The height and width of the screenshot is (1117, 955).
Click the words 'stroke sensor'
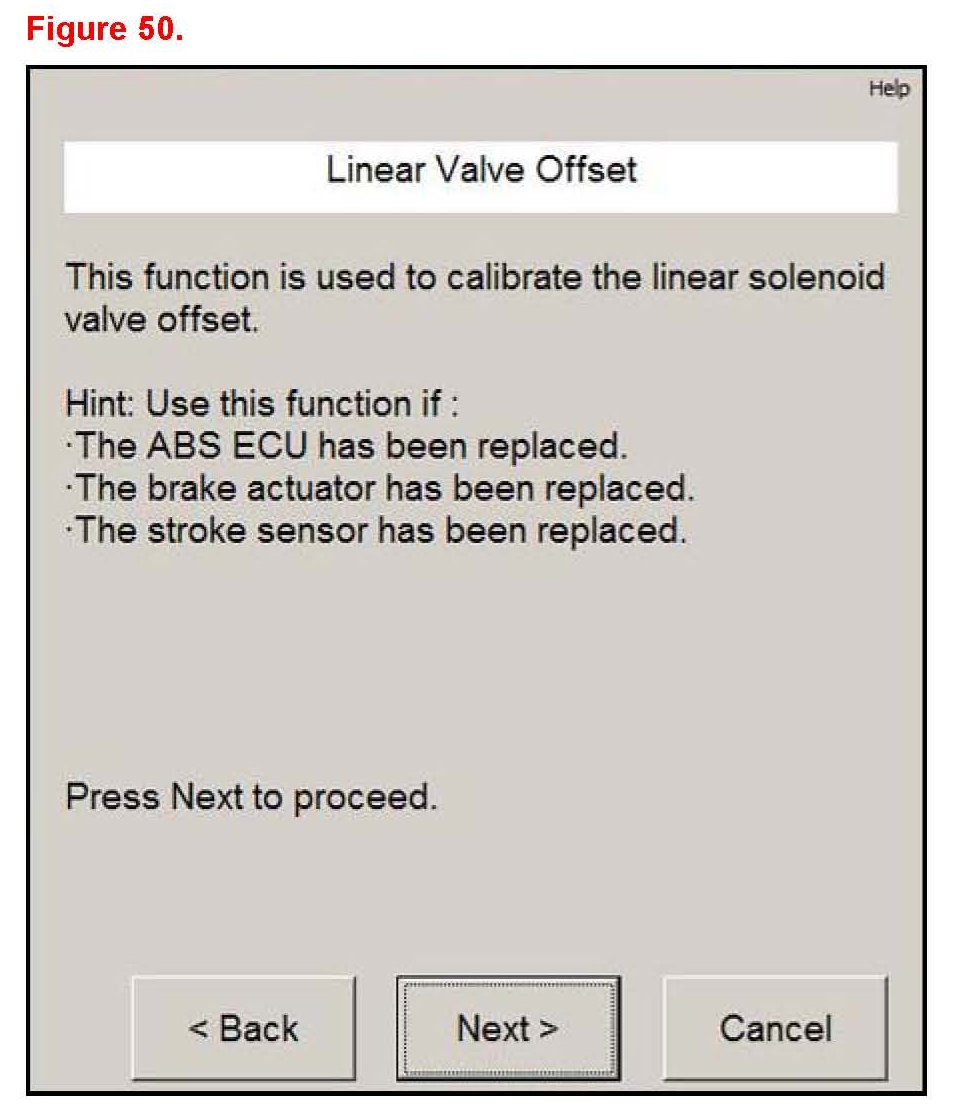(x=259, y=530)
